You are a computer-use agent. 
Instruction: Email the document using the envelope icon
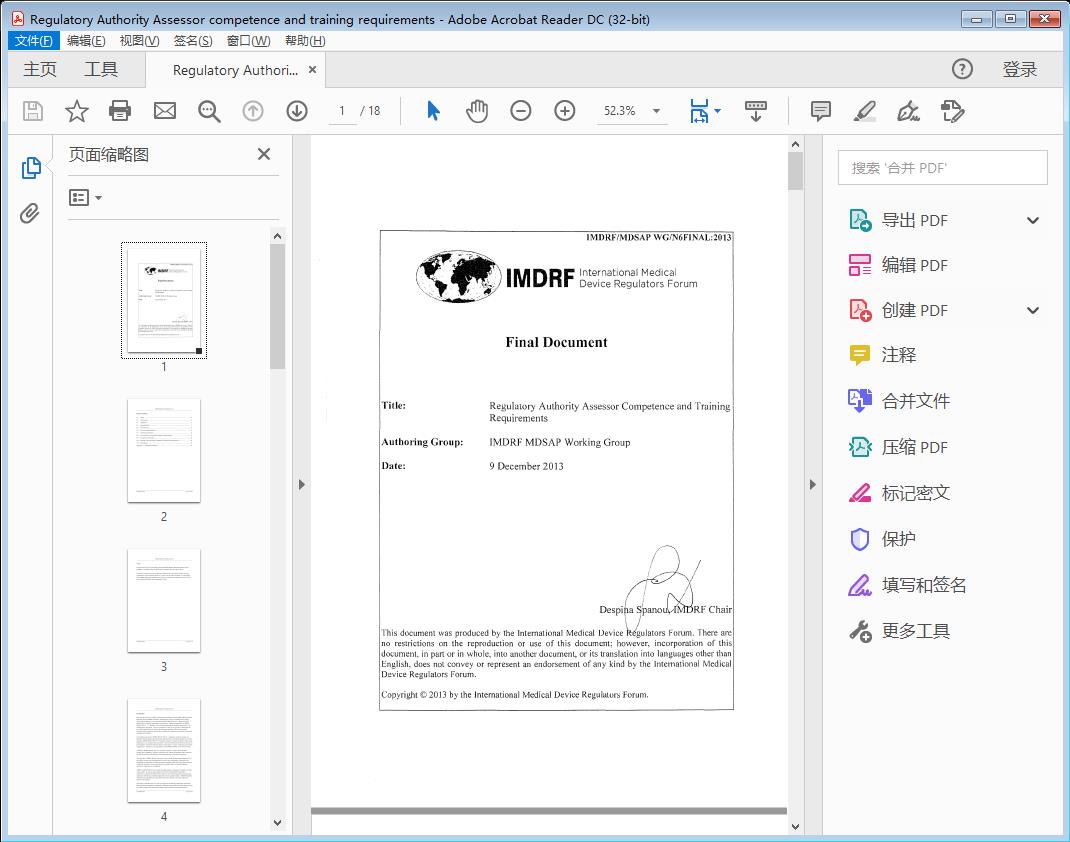[164, 111]
